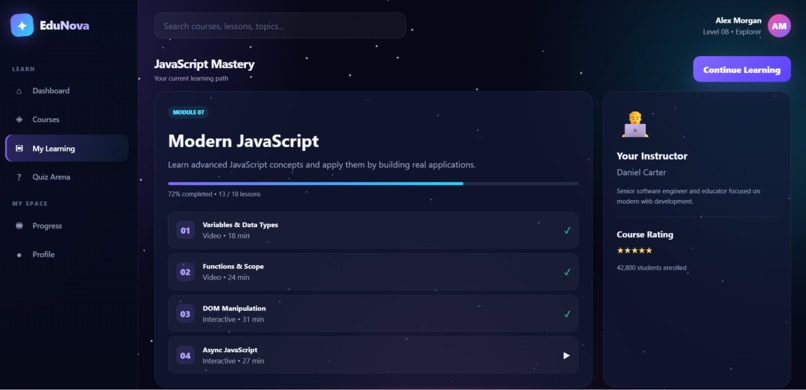Click the 72% completed lessons text

pos(214,194)
